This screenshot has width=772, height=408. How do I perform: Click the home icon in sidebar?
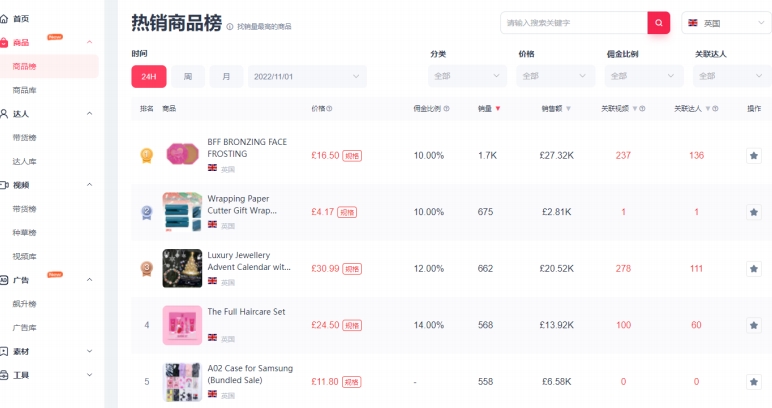pyautogui.click(x=4, y=19)
